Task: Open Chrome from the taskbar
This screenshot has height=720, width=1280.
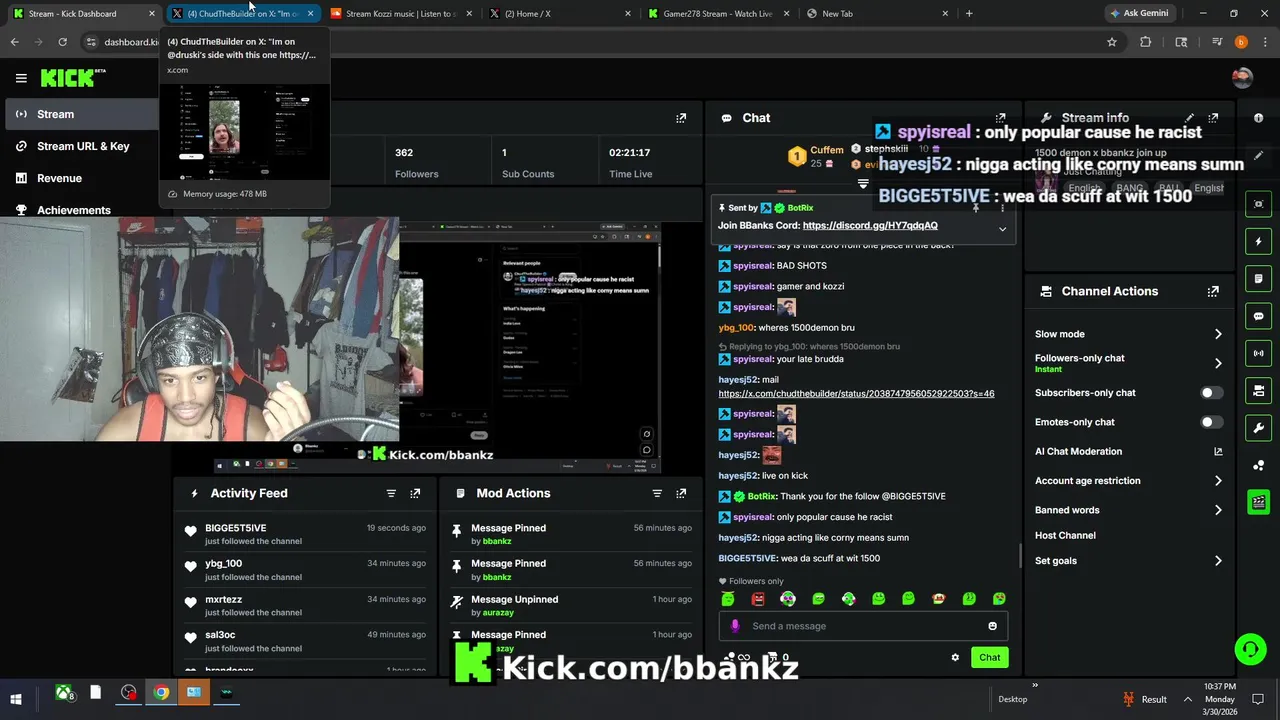Action: (161, 693)
